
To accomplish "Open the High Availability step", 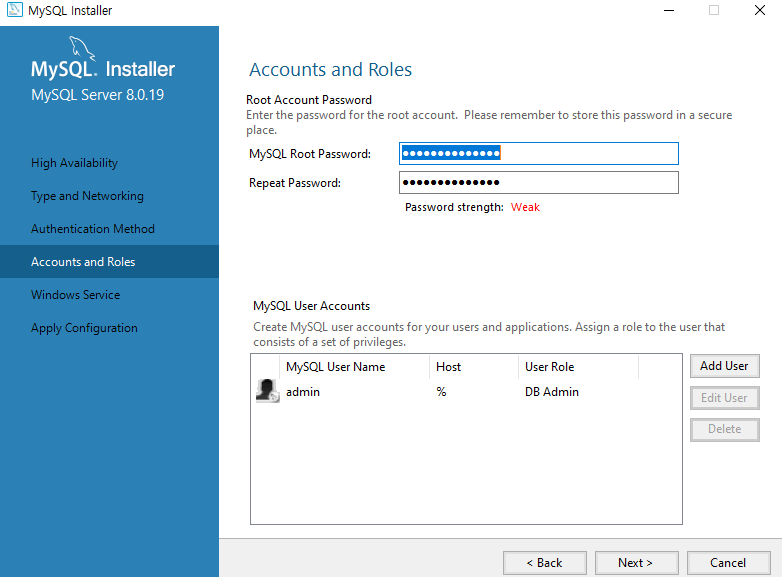I will point(74,163).
